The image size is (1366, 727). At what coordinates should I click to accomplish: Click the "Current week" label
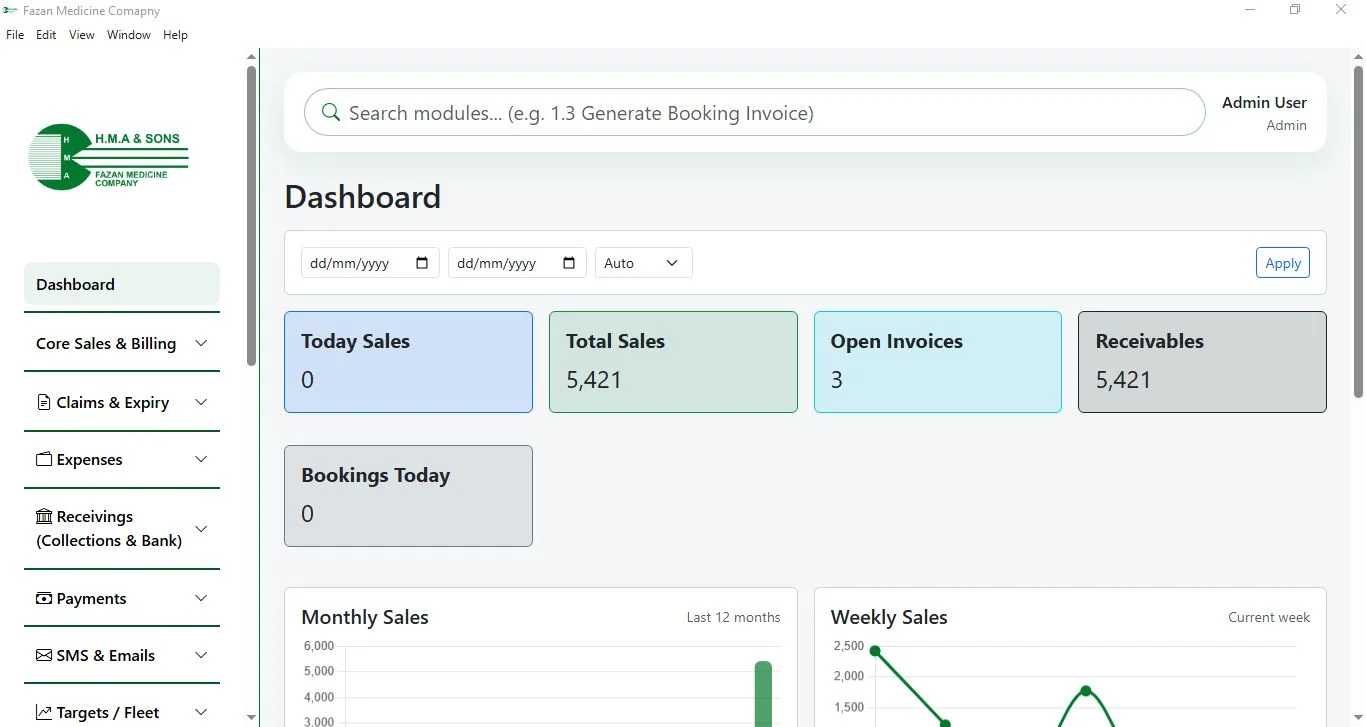point(1269,617)
